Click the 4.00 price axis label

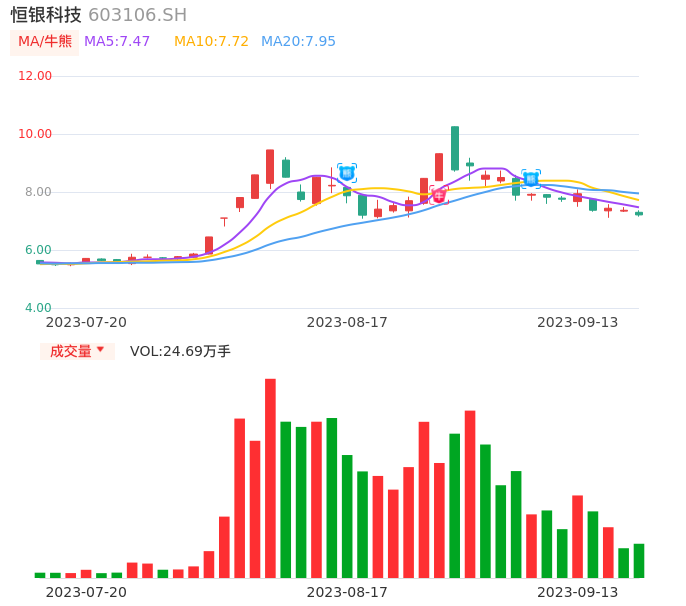pyautogui.click(x=38, y=308)
